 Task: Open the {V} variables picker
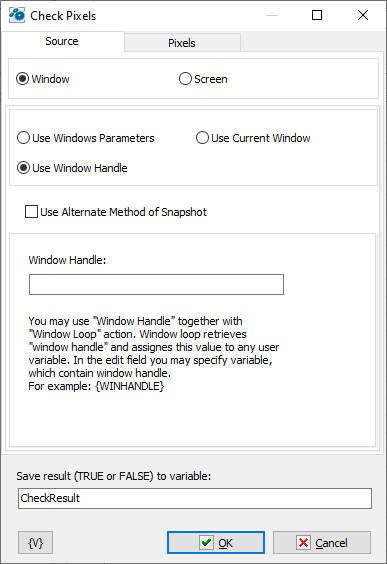coord(36,542)
